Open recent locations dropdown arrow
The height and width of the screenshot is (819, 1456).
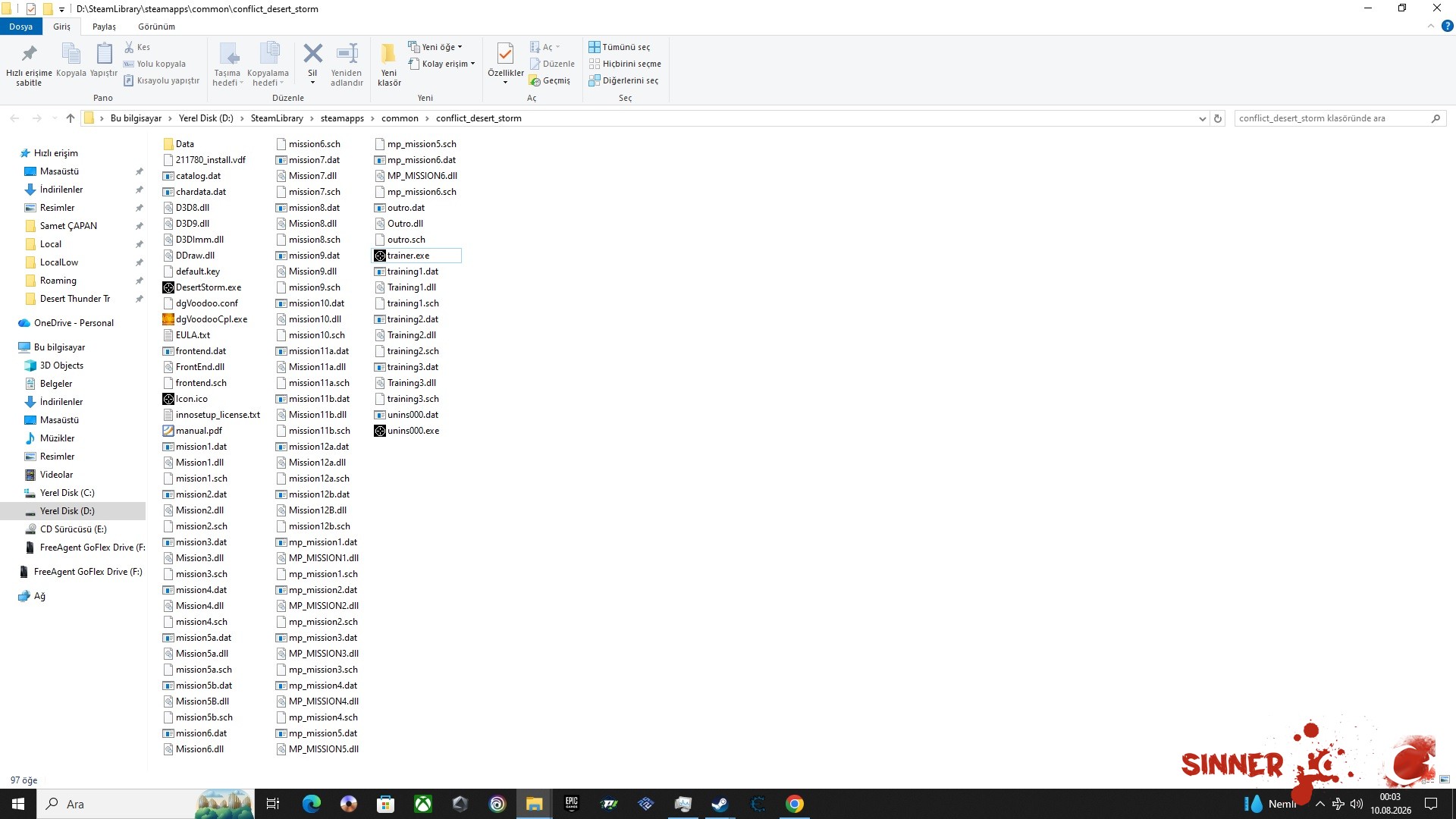[x=55, y=118]
